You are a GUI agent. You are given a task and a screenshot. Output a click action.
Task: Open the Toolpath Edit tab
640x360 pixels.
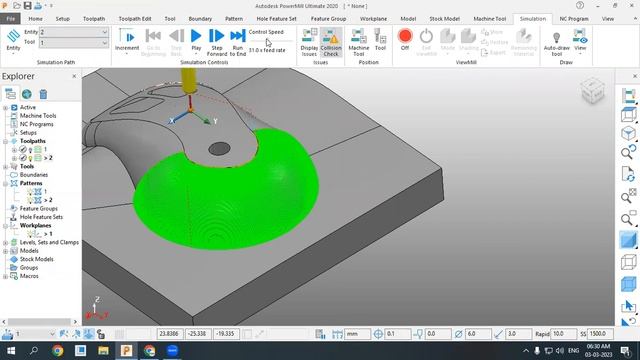(135, 19)
